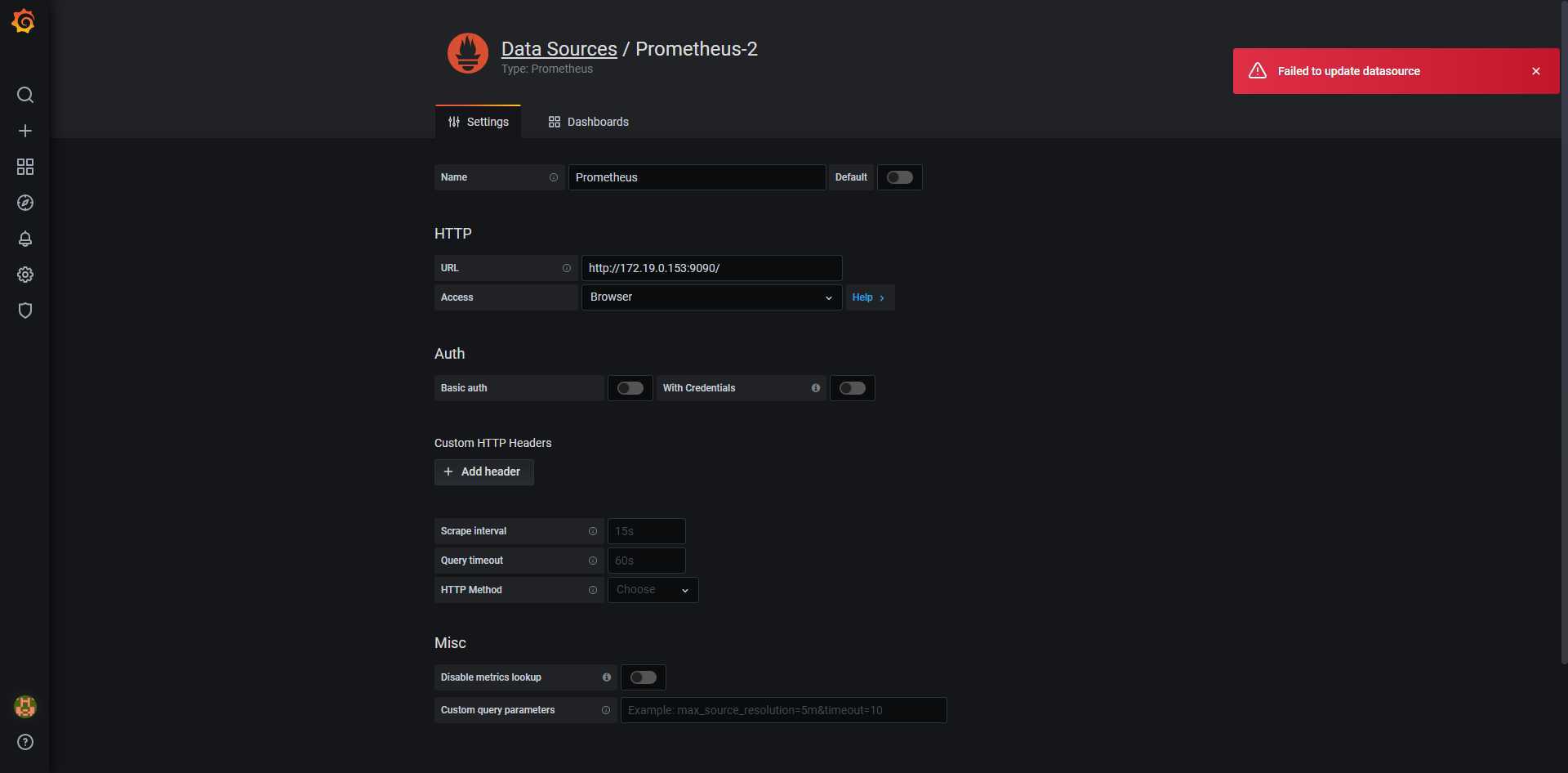Open the Help question mark icon

click(25, 742)
